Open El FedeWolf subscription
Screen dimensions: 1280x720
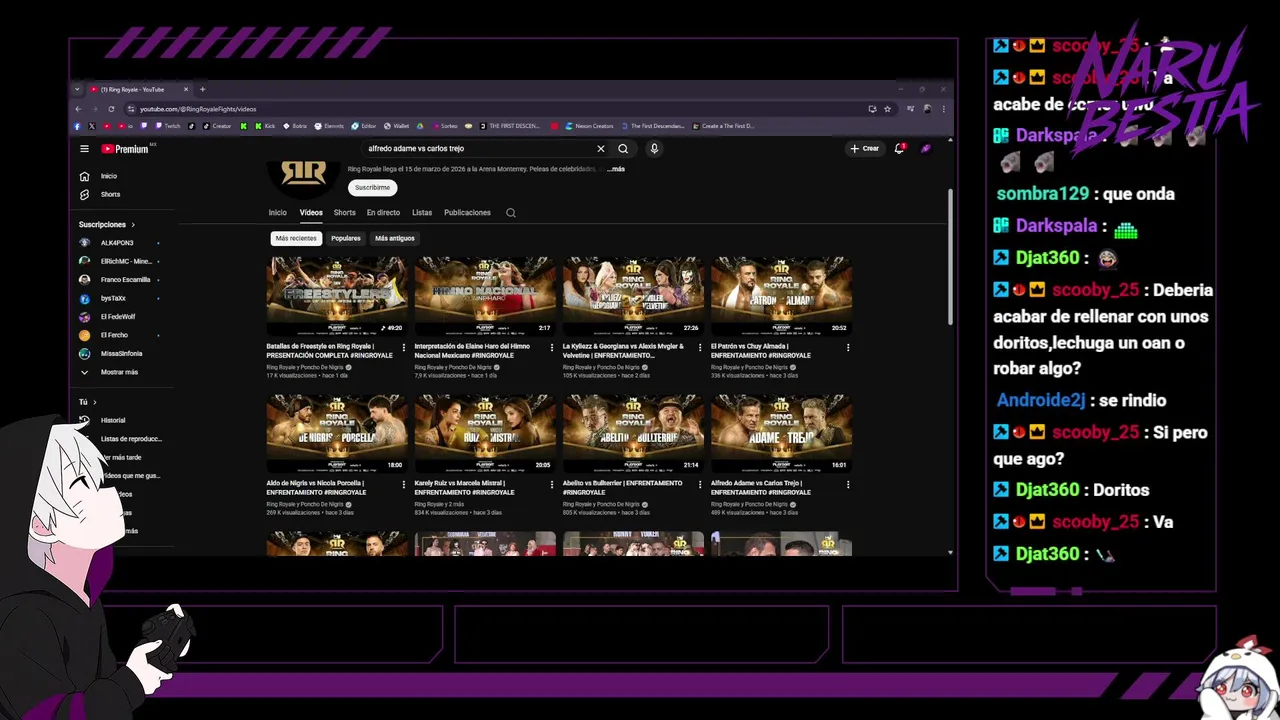tap(118, 317)
